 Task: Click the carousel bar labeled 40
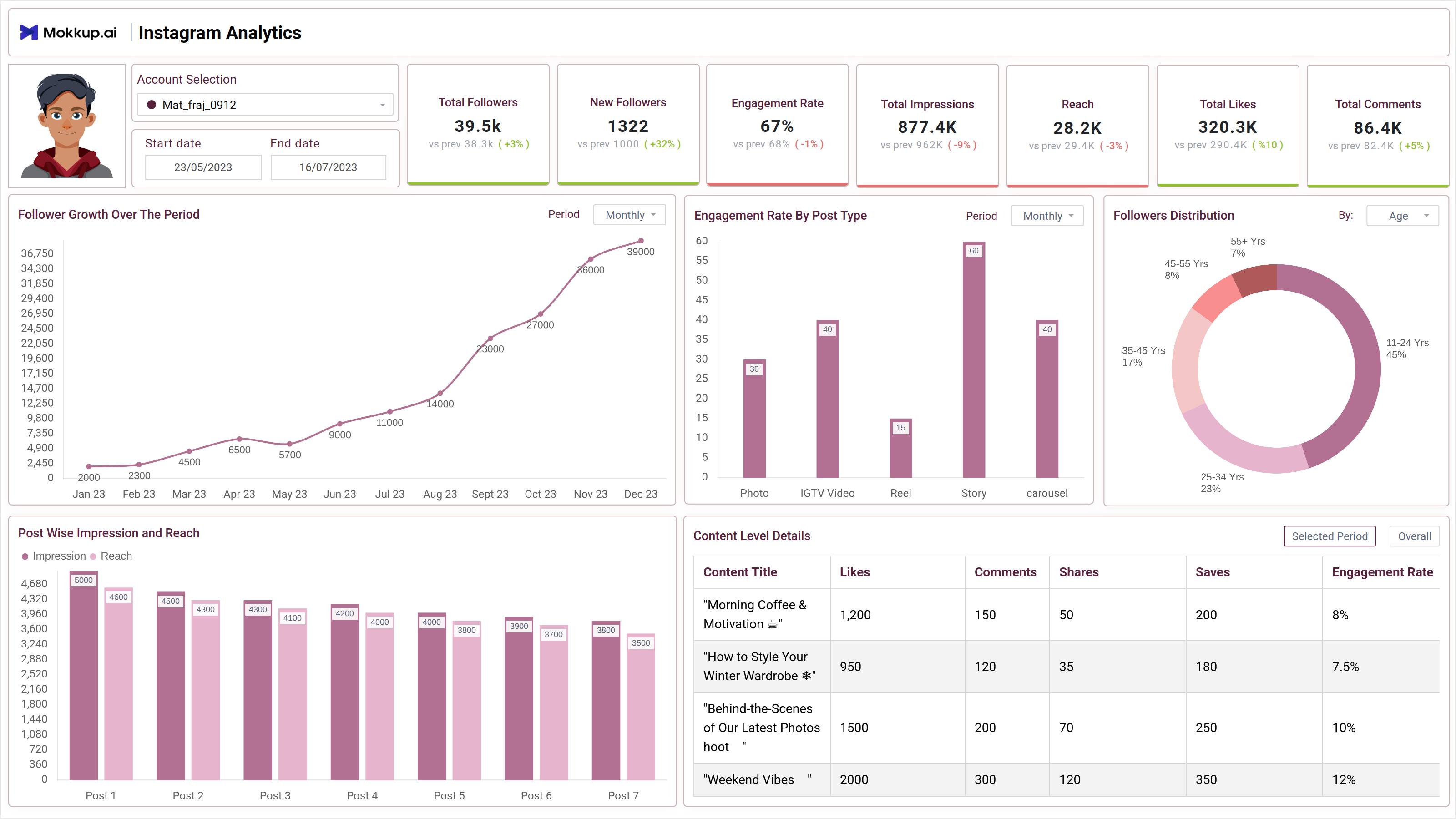pyautogui.click(x=1047, y=399)
